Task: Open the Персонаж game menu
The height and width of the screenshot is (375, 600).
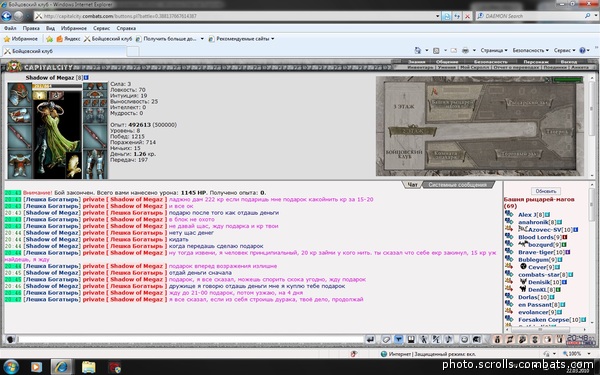Action: [x=536, y=62]
